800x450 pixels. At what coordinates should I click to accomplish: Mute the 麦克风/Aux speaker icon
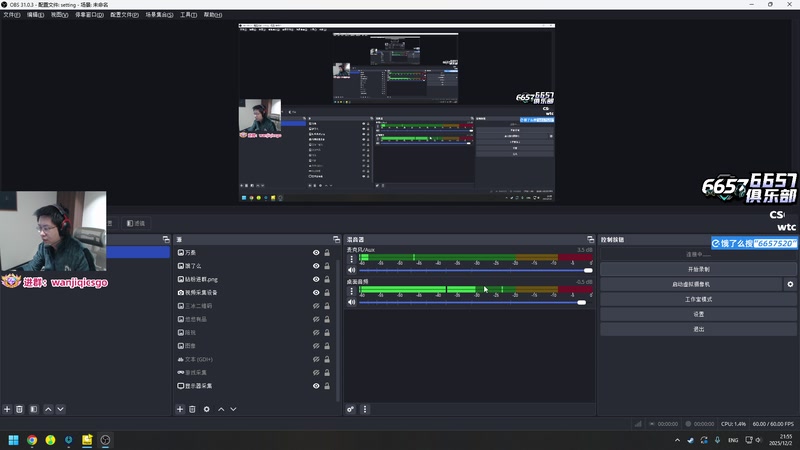pos(352,270)
